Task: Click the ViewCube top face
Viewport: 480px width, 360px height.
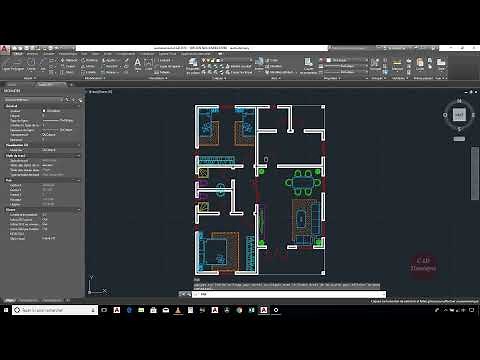Action: (459, 115)
